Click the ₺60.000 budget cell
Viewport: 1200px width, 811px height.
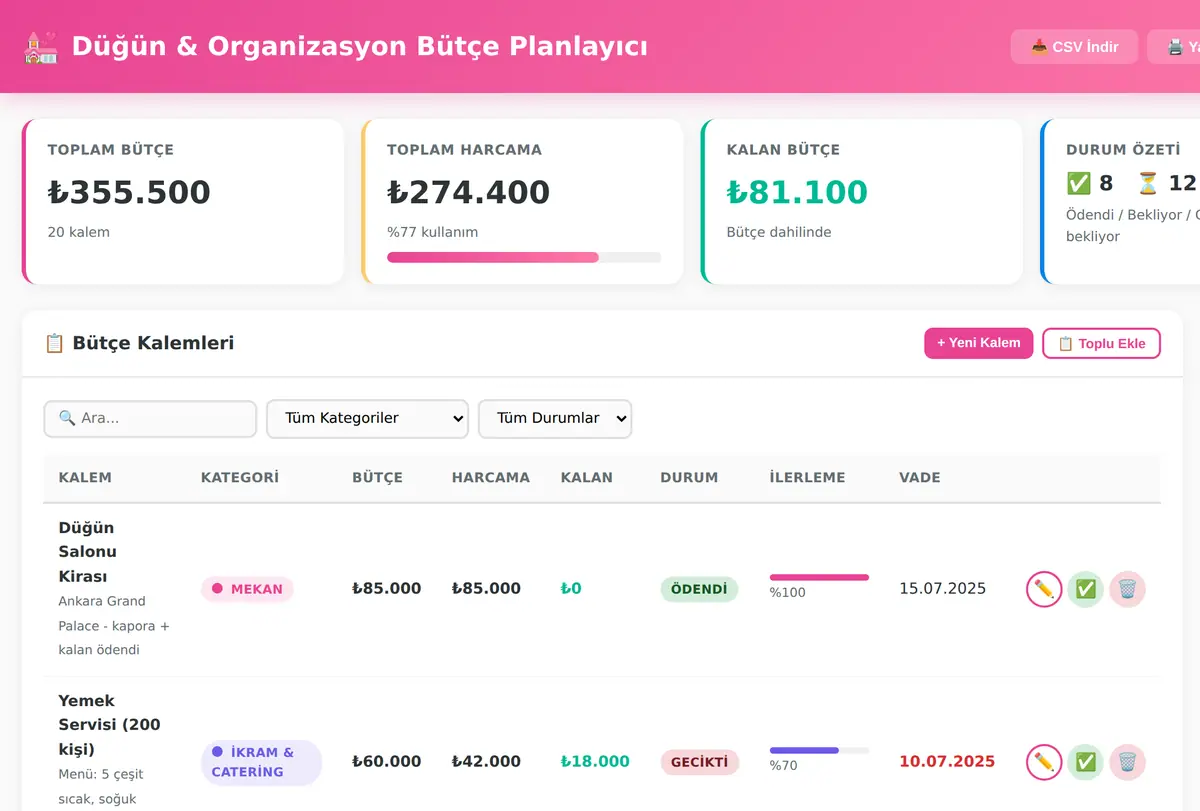click(387, 762)
